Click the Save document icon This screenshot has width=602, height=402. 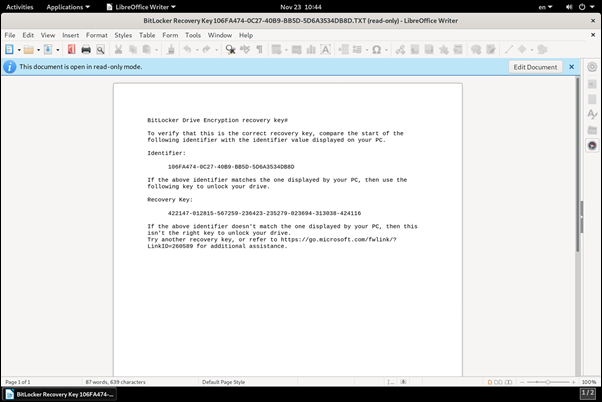click(48, 50)
